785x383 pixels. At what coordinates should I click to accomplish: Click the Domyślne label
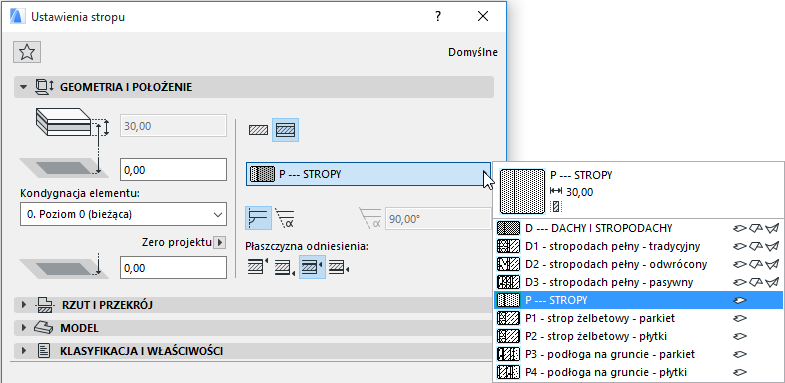[473, 52]
